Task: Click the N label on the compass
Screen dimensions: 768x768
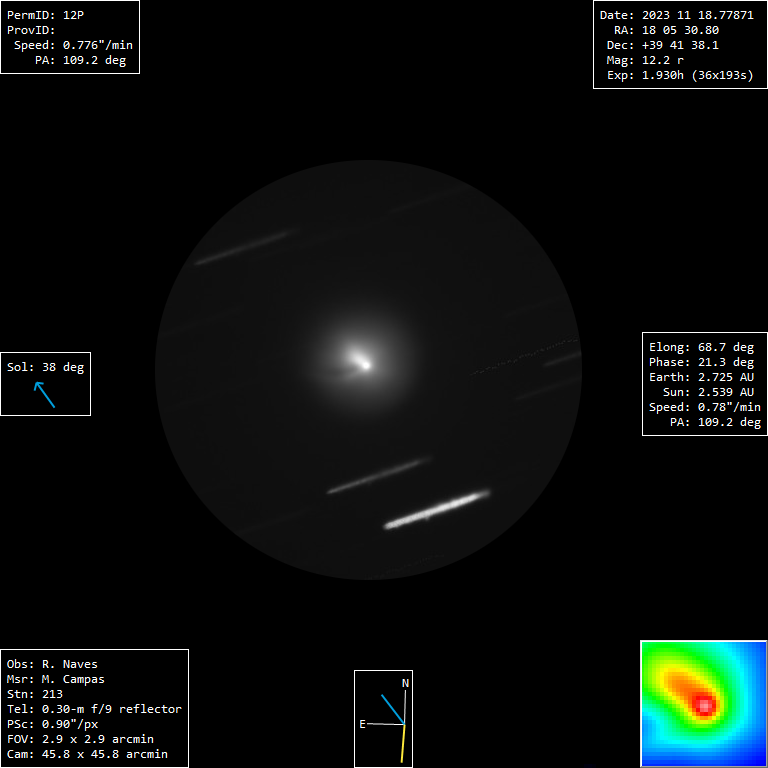Action: (405, 683)
